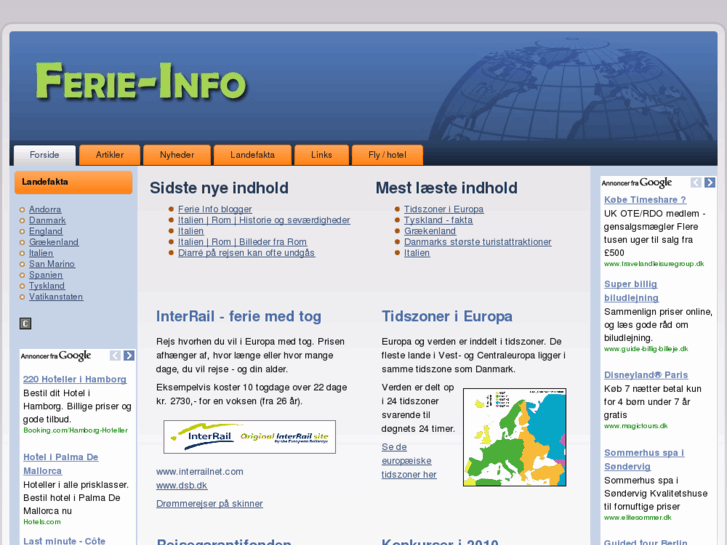Click www.guide-billig-billeje.dk ad URL
This screenshot has height=545, width=727.
tap(646, 349)
